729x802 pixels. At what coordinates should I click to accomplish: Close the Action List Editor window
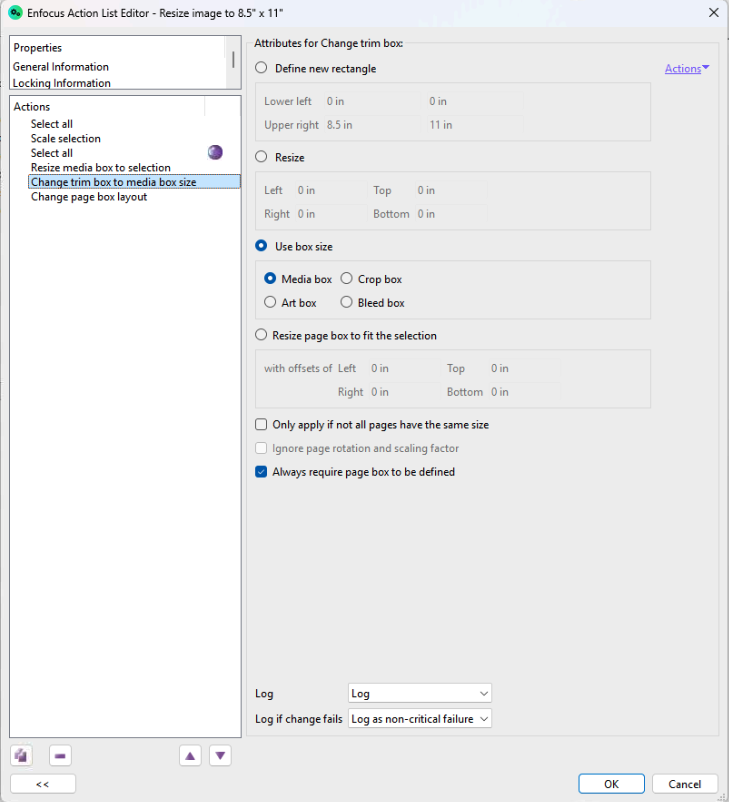[713, 12]
